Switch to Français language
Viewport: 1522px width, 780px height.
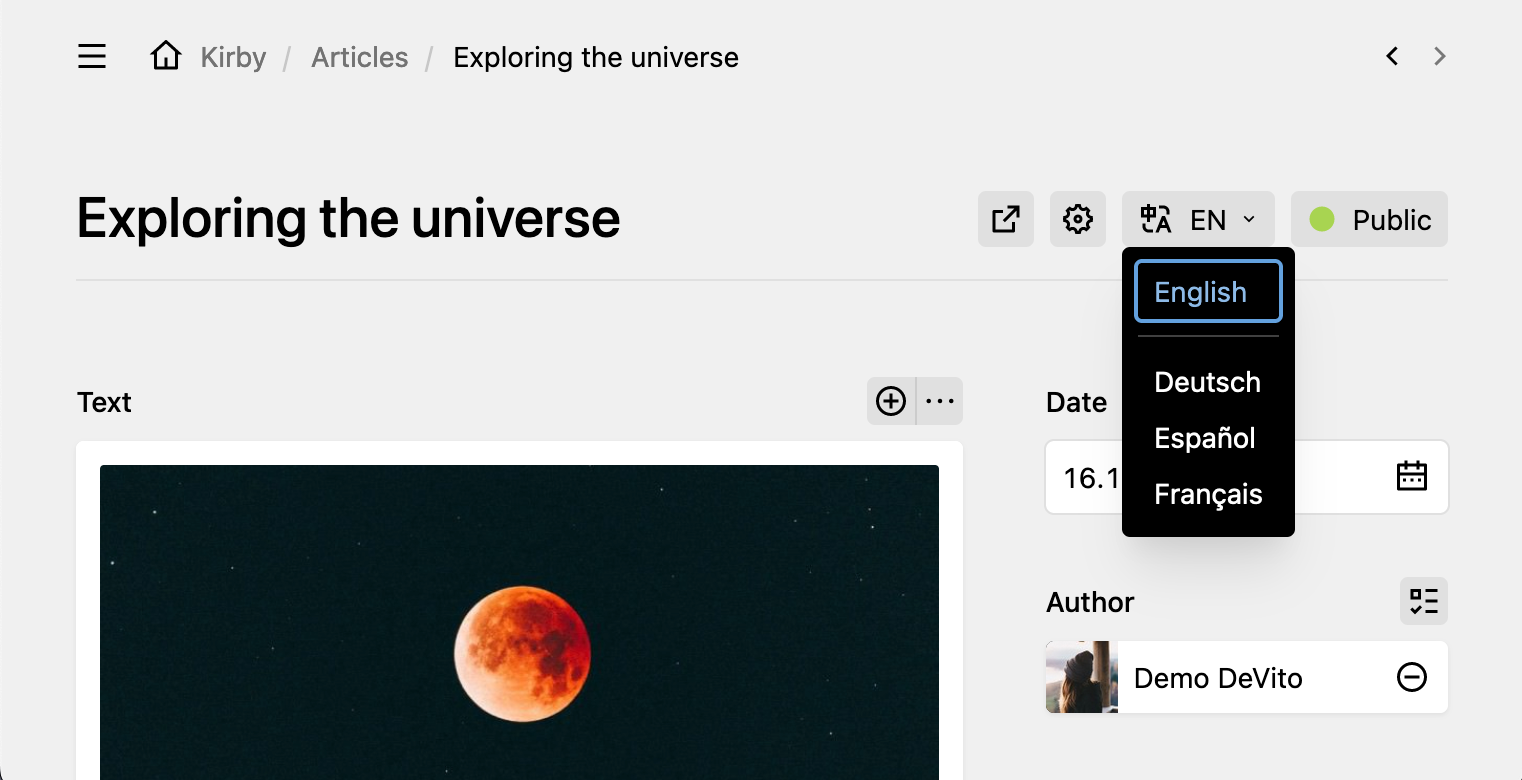click(1208, 494)
